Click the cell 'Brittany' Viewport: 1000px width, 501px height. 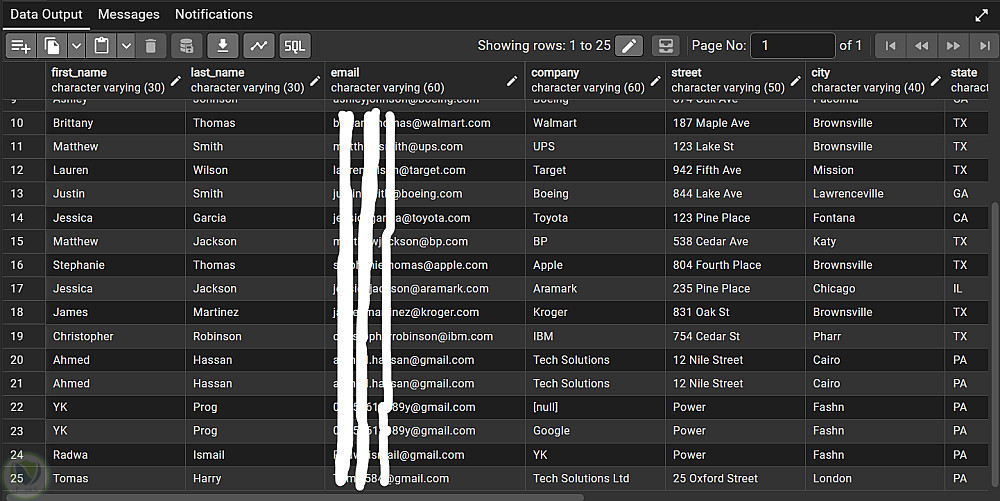coord(115,123)
